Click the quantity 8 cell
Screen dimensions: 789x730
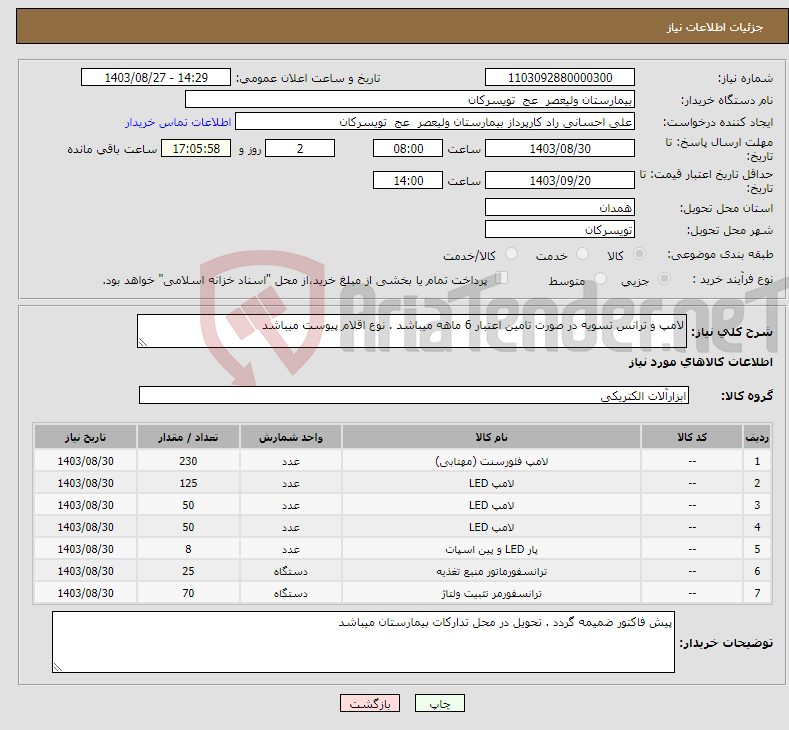[188, 549]
